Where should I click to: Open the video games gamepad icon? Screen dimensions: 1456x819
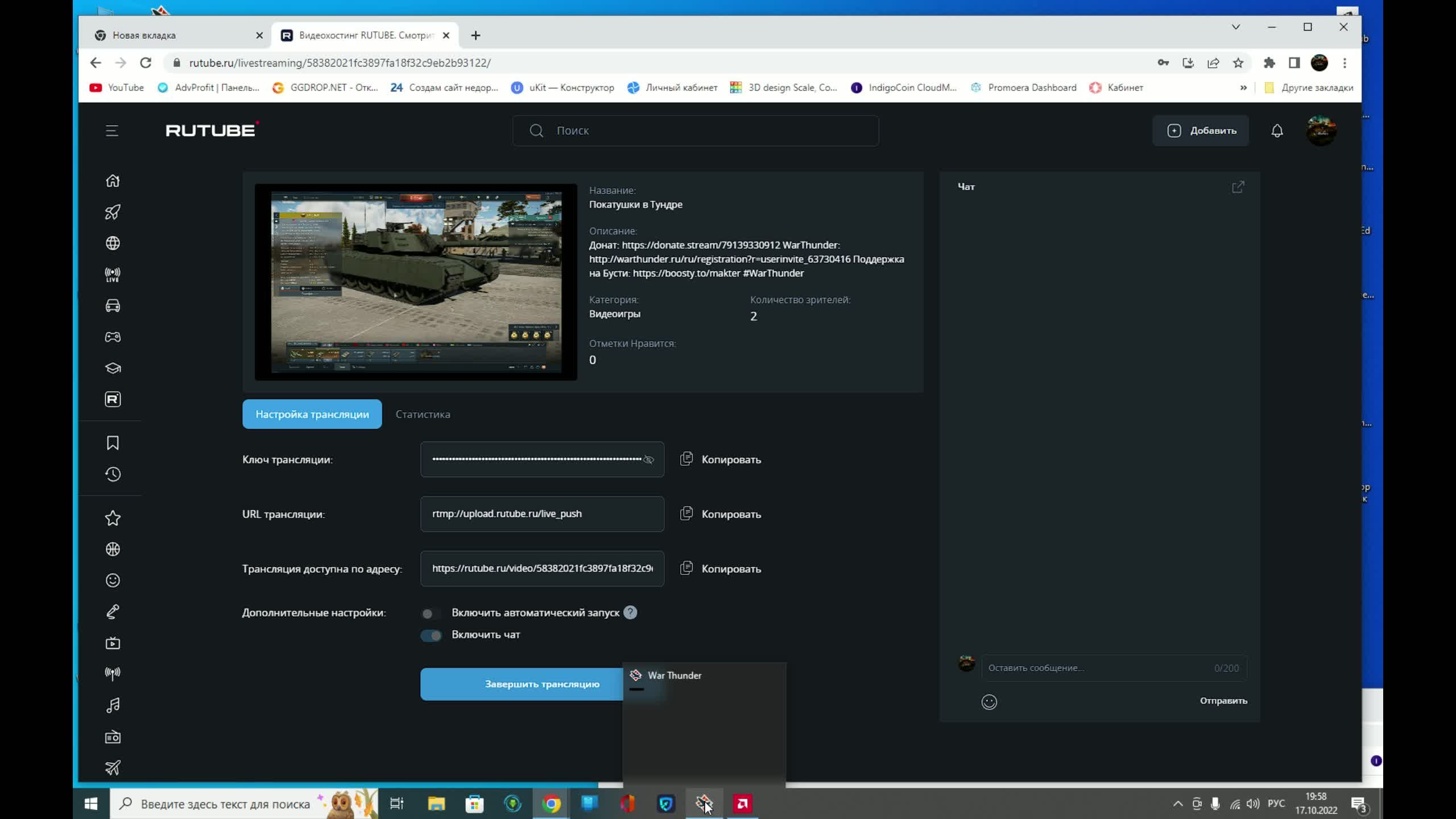coord(113,337)
